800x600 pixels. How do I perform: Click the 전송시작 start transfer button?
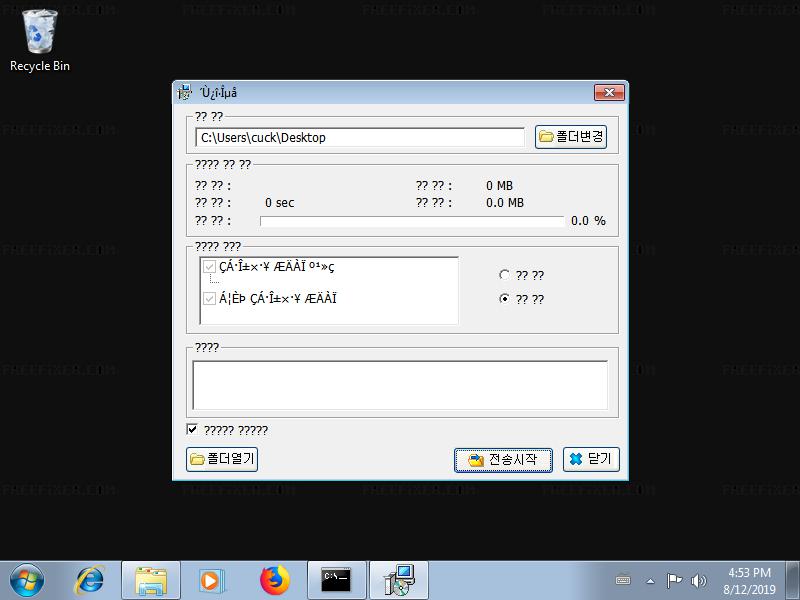point(503,460)
